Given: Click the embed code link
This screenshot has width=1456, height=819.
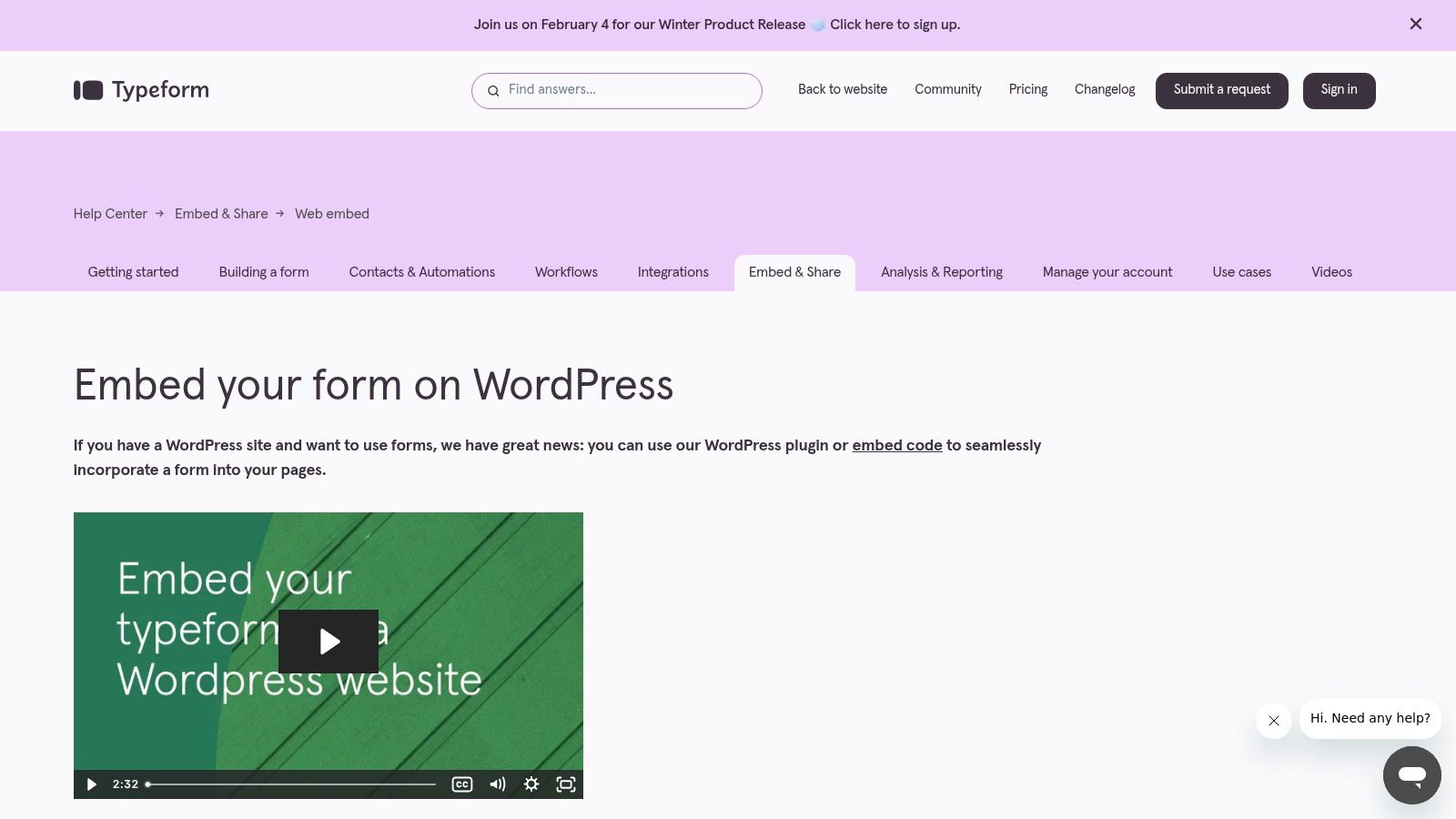Looking at the screenshot, I should pos(896,446).
